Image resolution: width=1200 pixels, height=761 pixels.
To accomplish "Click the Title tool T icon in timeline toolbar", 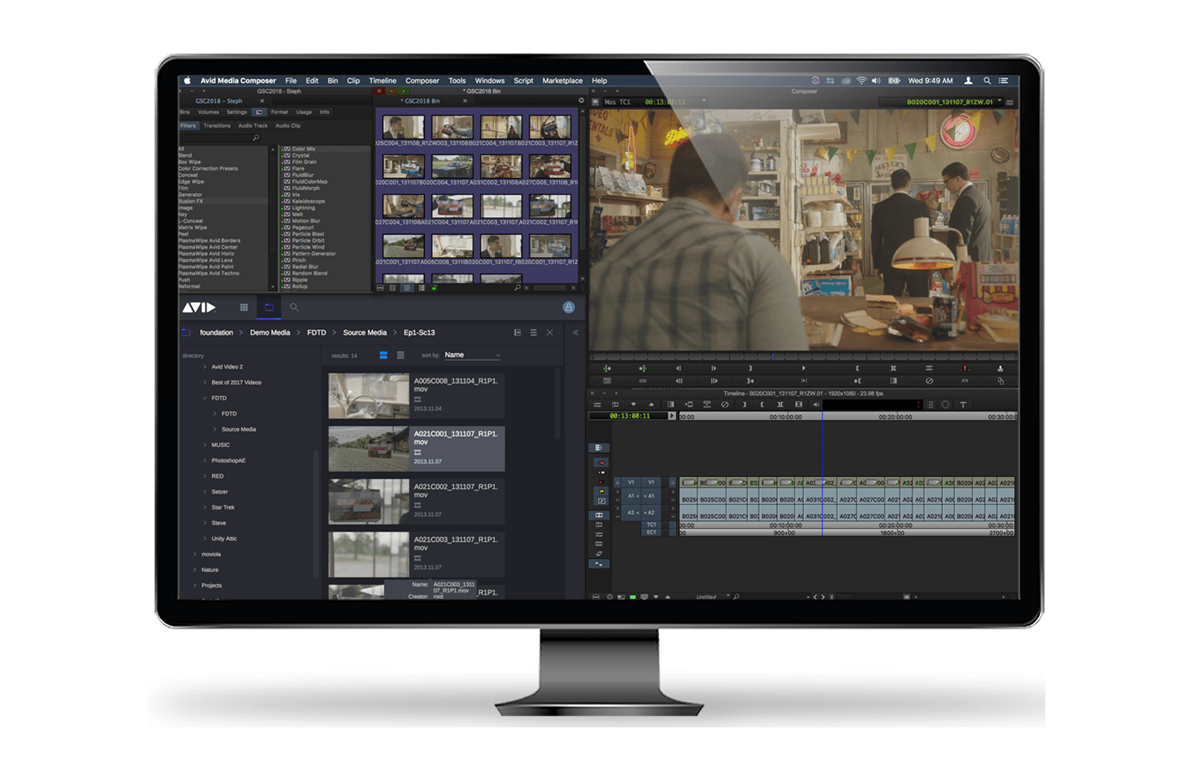I will point(963,404).
